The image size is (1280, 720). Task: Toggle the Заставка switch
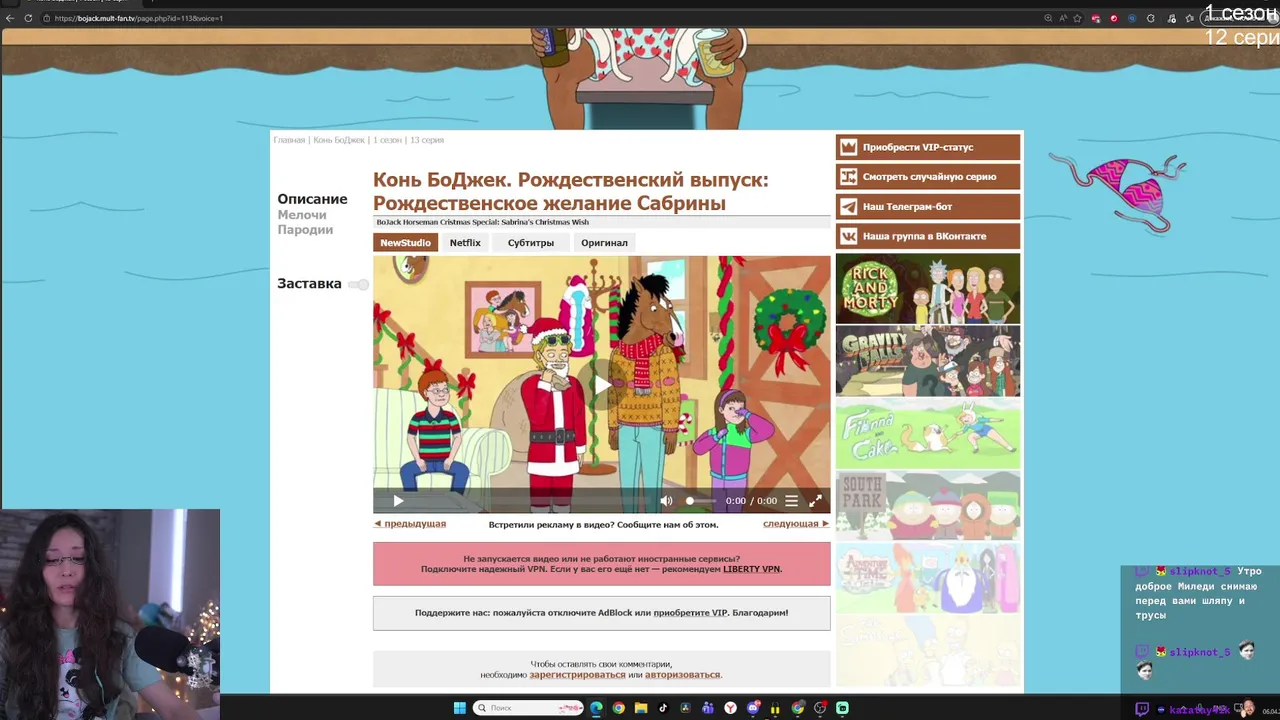coord(359,285)
